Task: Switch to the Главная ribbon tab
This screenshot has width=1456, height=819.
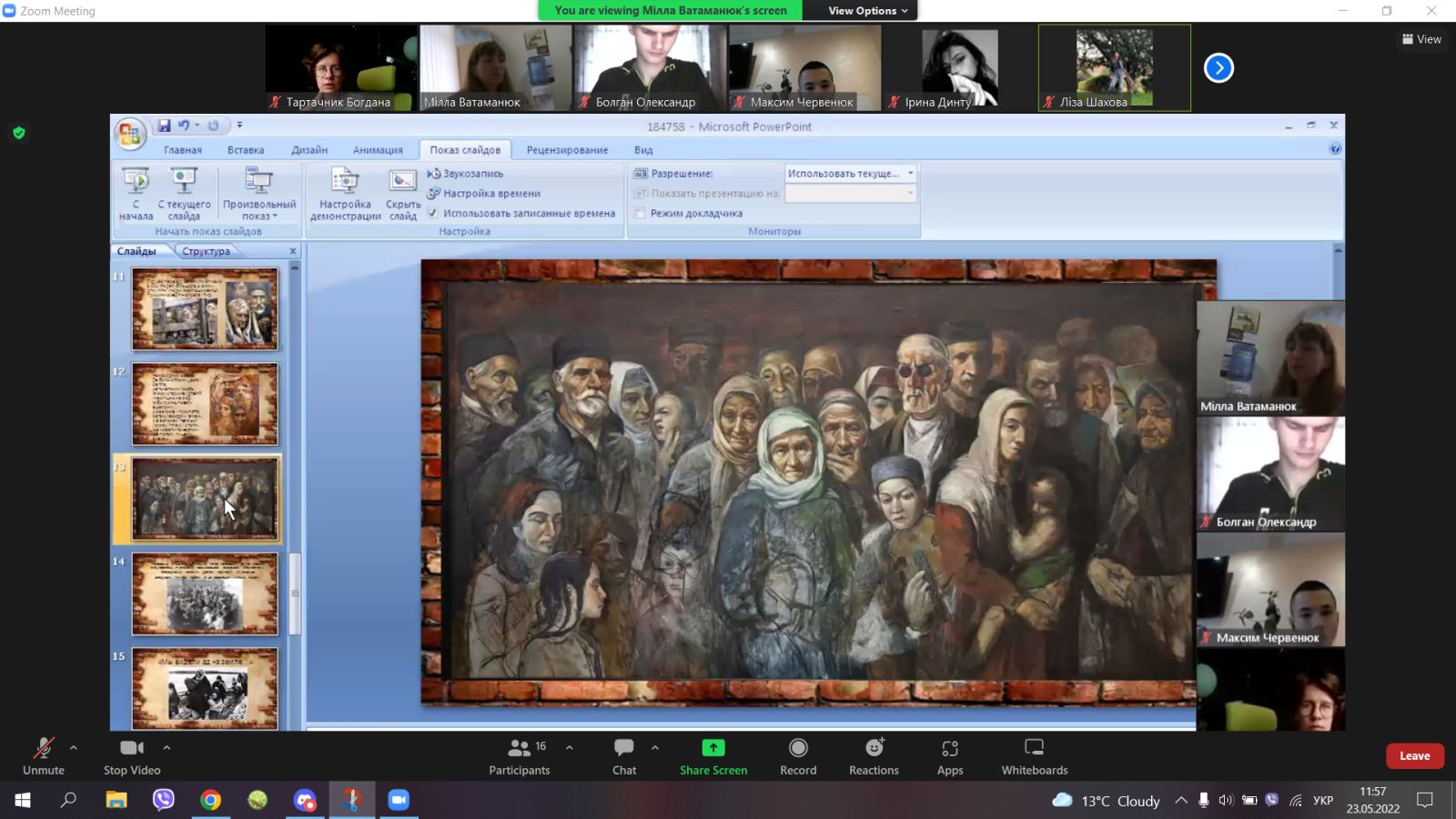Action: pos(183,149)
